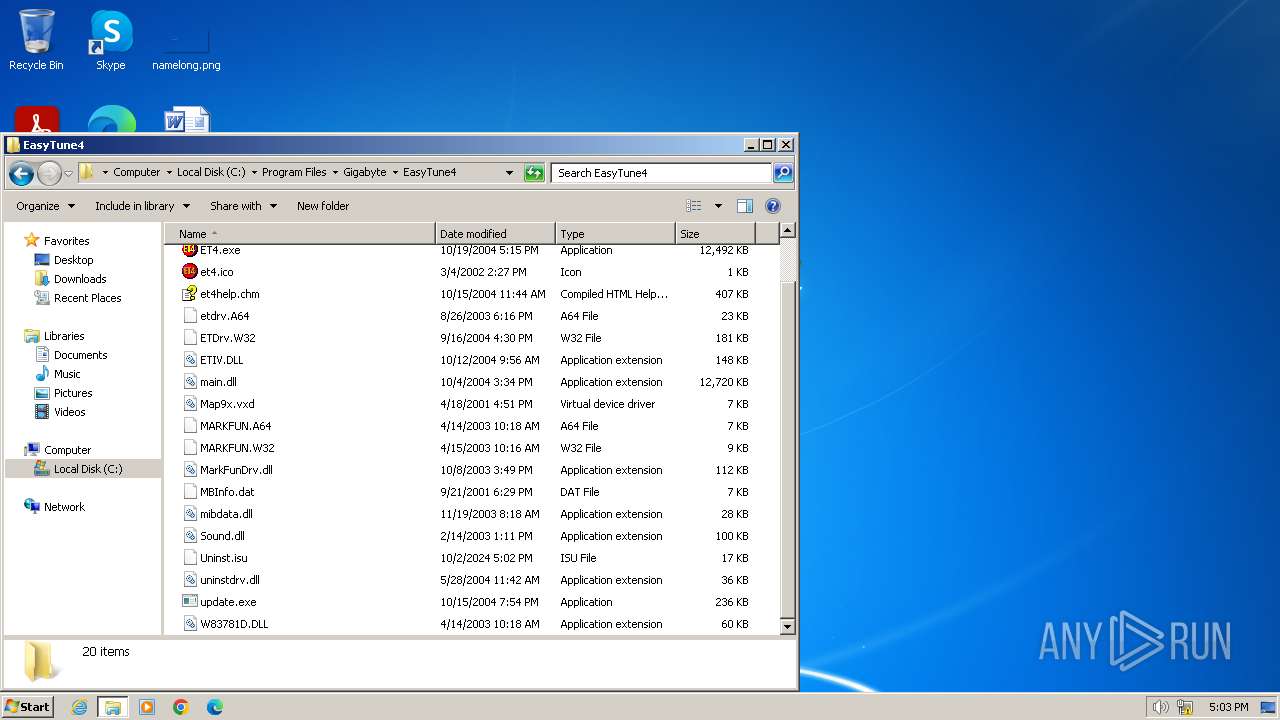Open the network tray icon
The height and width of the screenshot is (720, 1280).
point(1185,707)
